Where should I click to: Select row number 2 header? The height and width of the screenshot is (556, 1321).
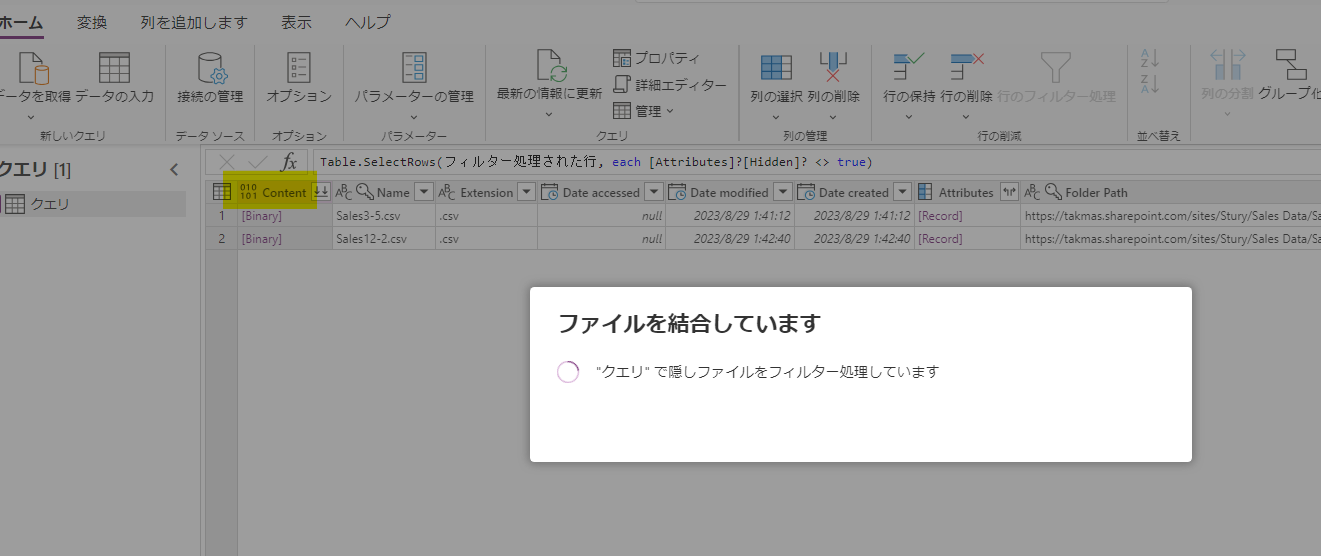pos(221,239)
